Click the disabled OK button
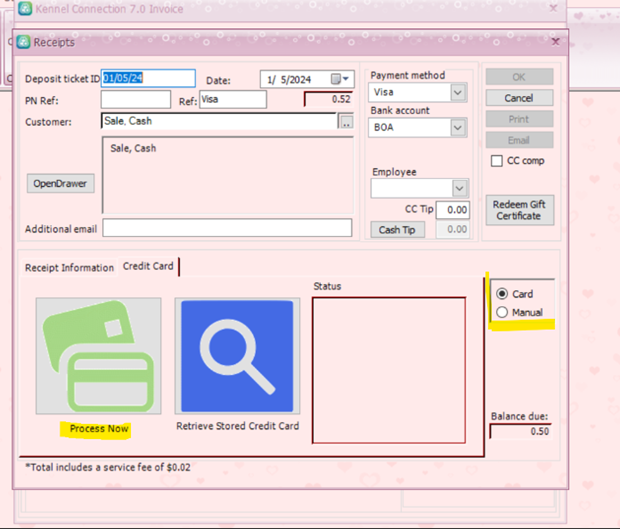 pos(519,77)
